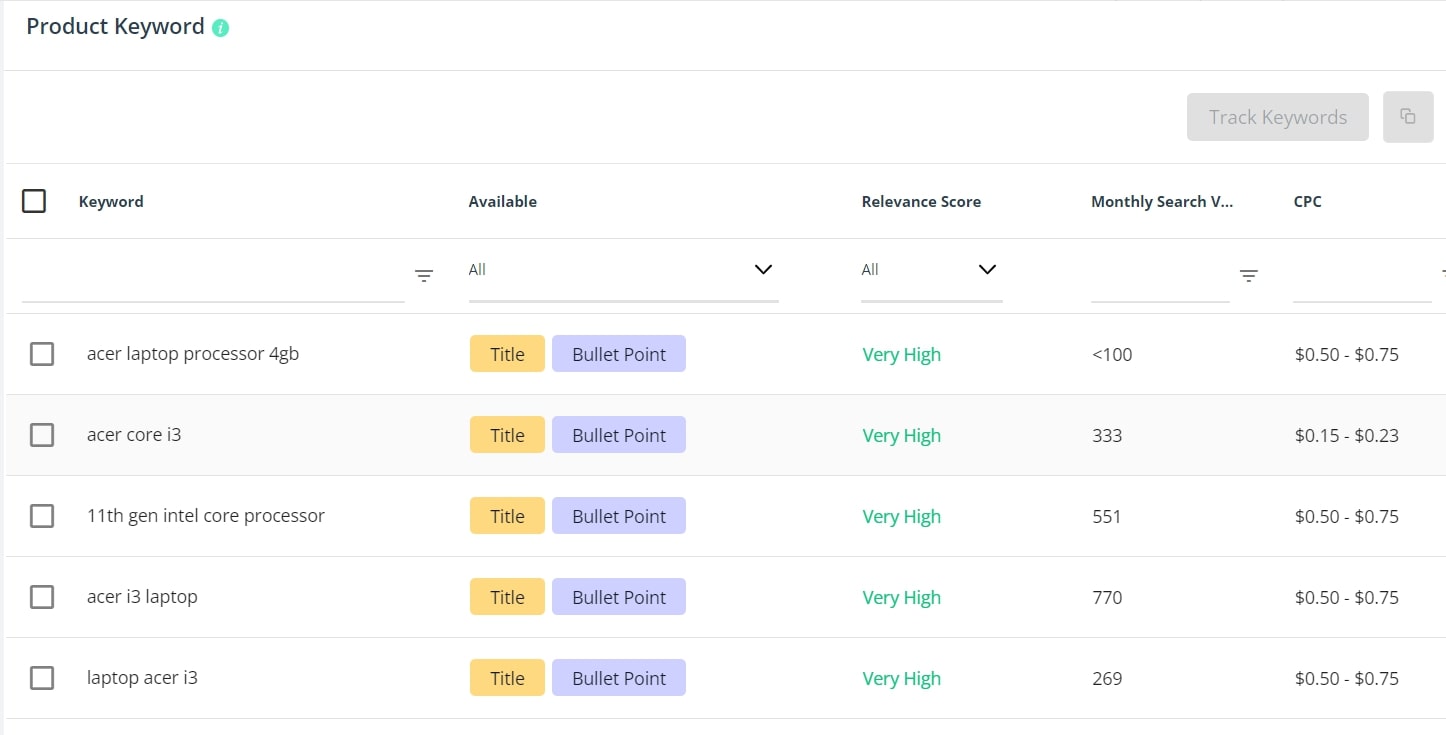Click the 333 search volume value
Viewport: 1446px width, 735px height.
[1107, 435]
